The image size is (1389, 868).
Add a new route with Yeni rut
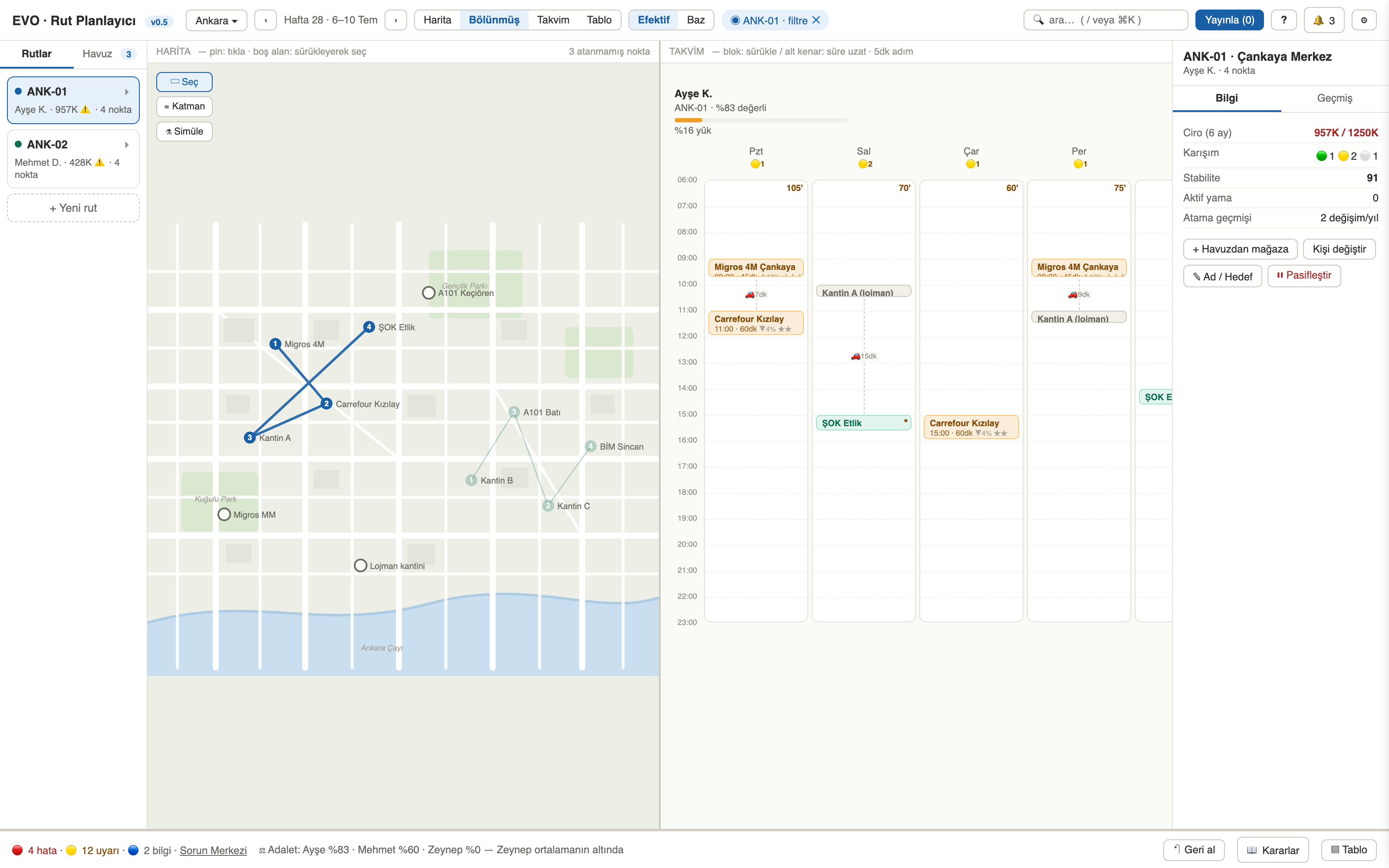[73, 208]
